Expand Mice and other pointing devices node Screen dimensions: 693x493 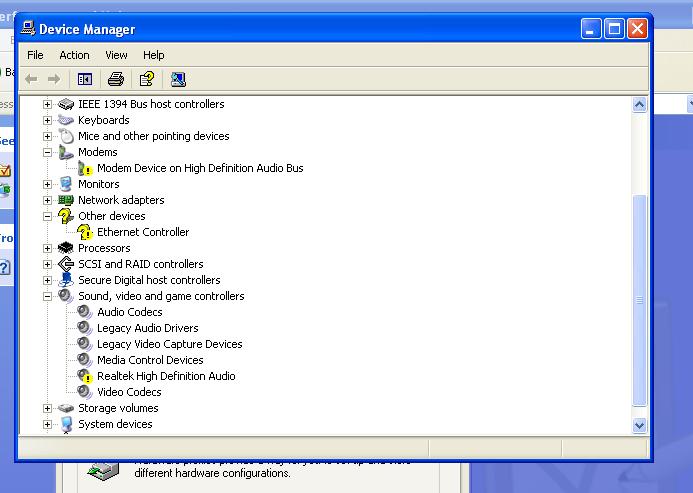pos(47,136)
